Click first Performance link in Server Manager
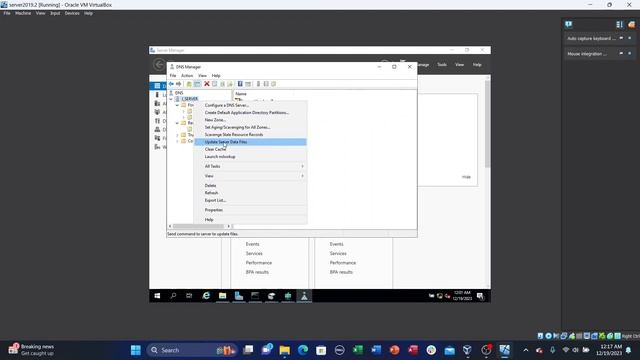The image size is (640, 360). pyautogui.click(x=259, y=263)
